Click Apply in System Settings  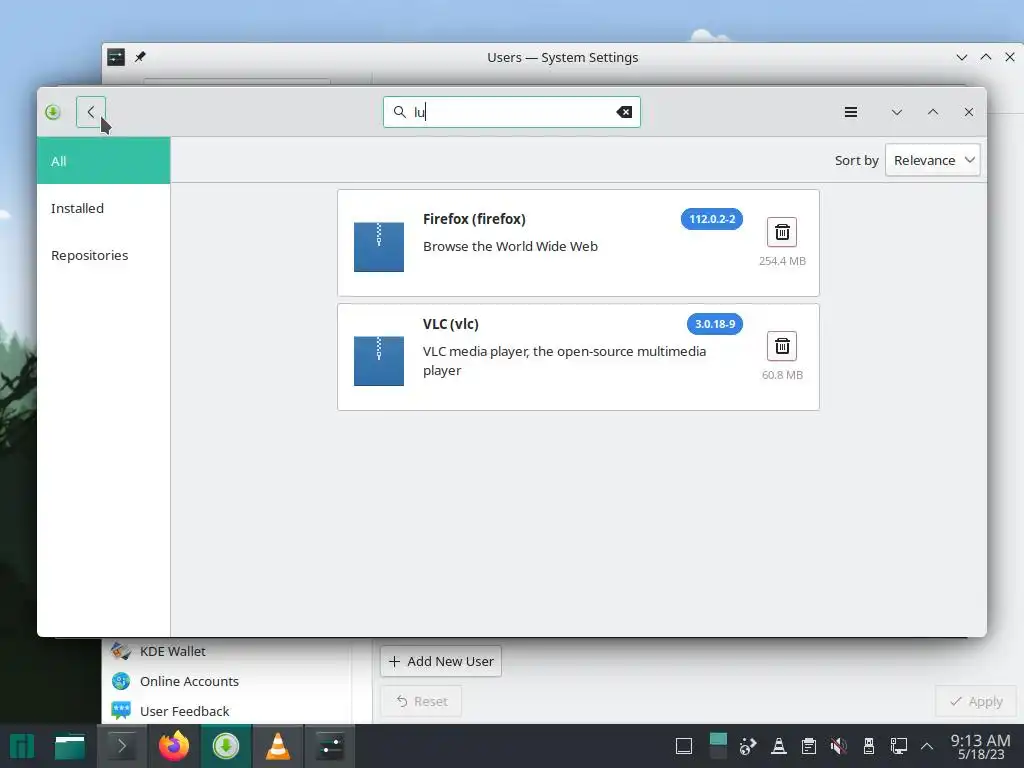(x=976, y=701)
